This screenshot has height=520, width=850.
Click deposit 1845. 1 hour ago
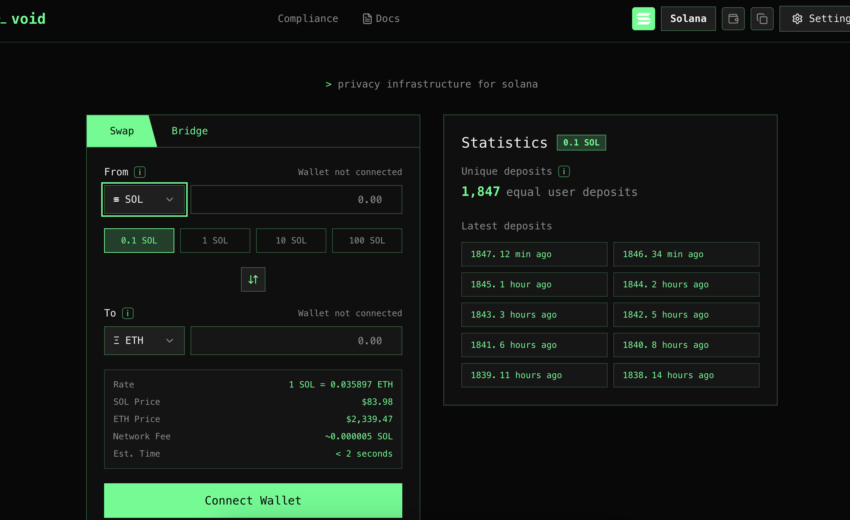pos(534,285)
